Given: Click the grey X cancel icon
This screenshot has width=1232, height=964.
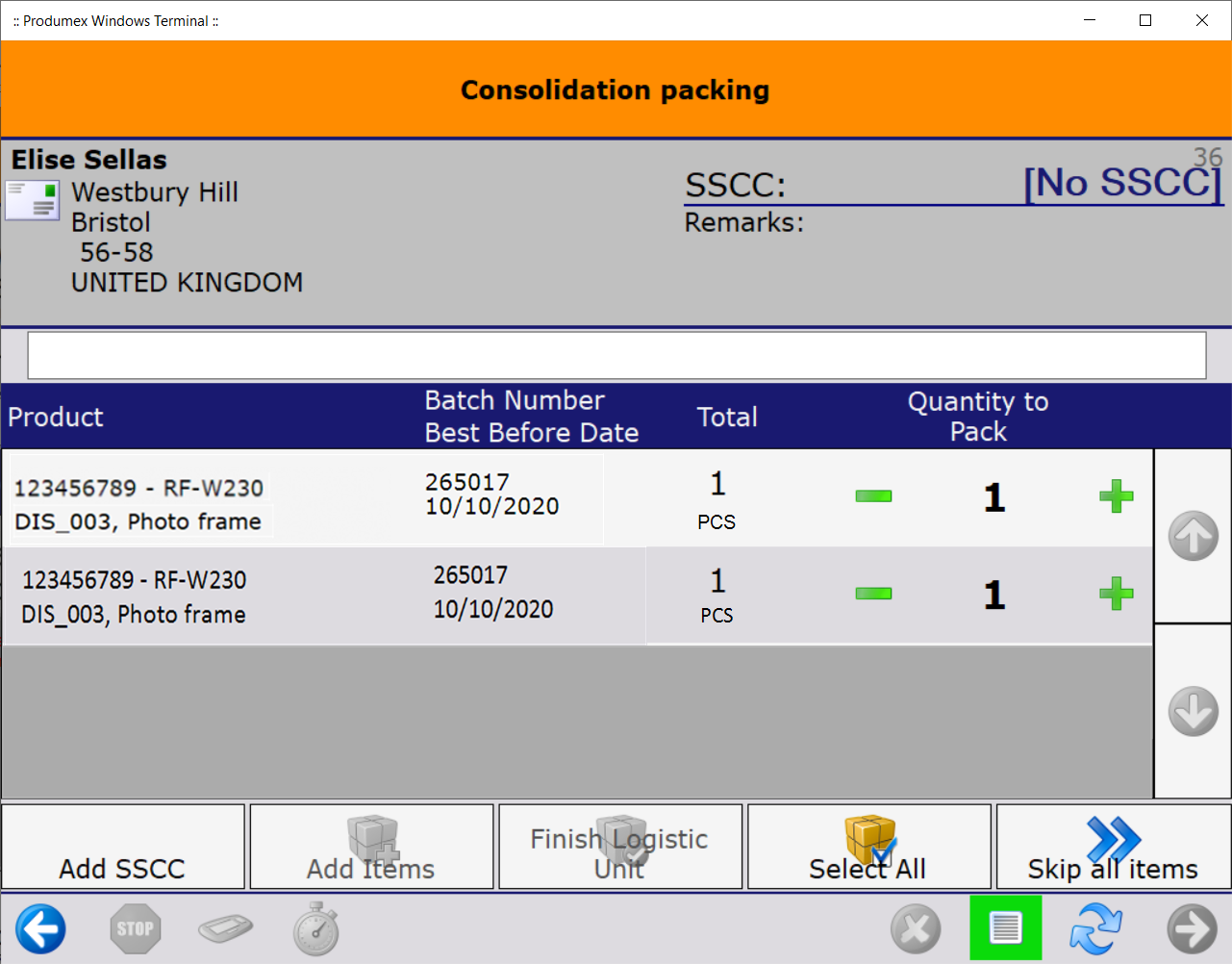Looking at the screenshot, I should pyautogui.click(x=915, y=929).
